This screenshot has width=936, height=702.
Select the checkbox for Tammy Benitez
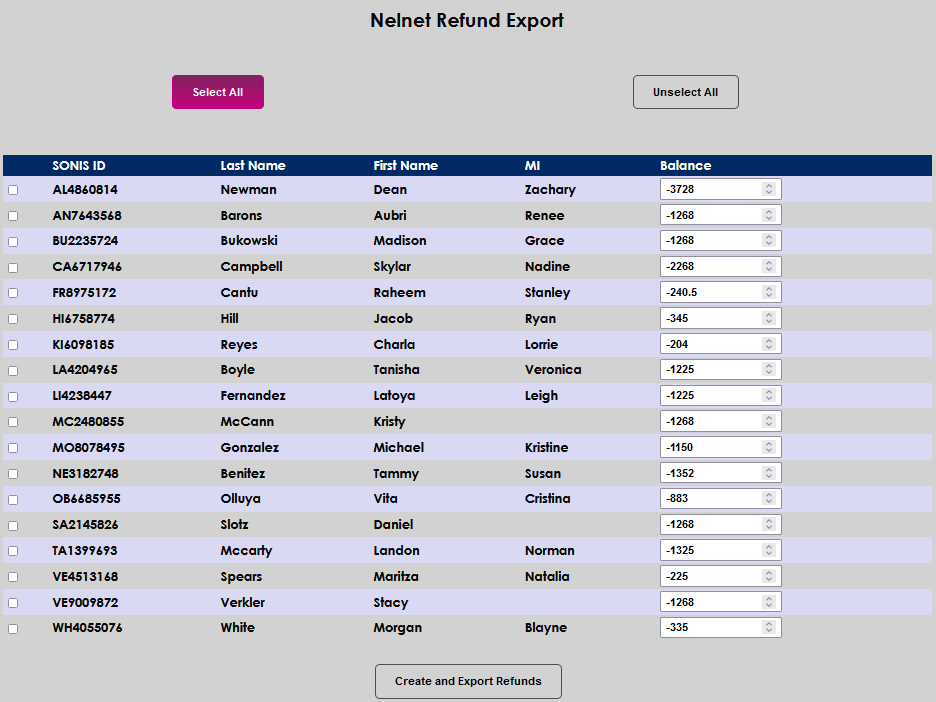(12, 473)
